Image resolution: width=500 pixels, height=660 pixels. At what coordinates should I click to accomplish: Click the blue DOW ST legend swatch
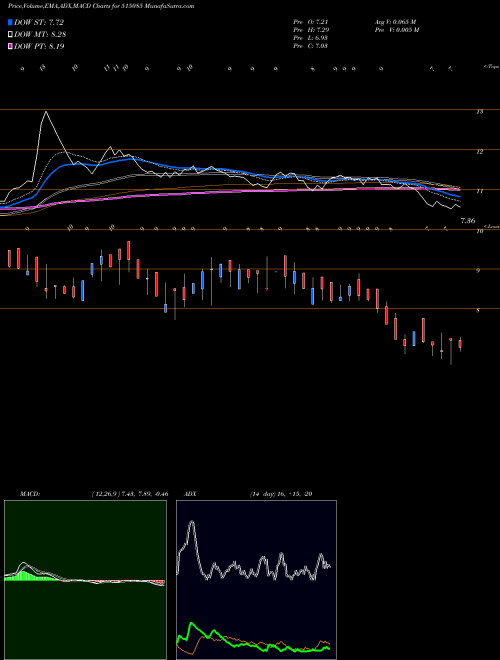point(10,22)
